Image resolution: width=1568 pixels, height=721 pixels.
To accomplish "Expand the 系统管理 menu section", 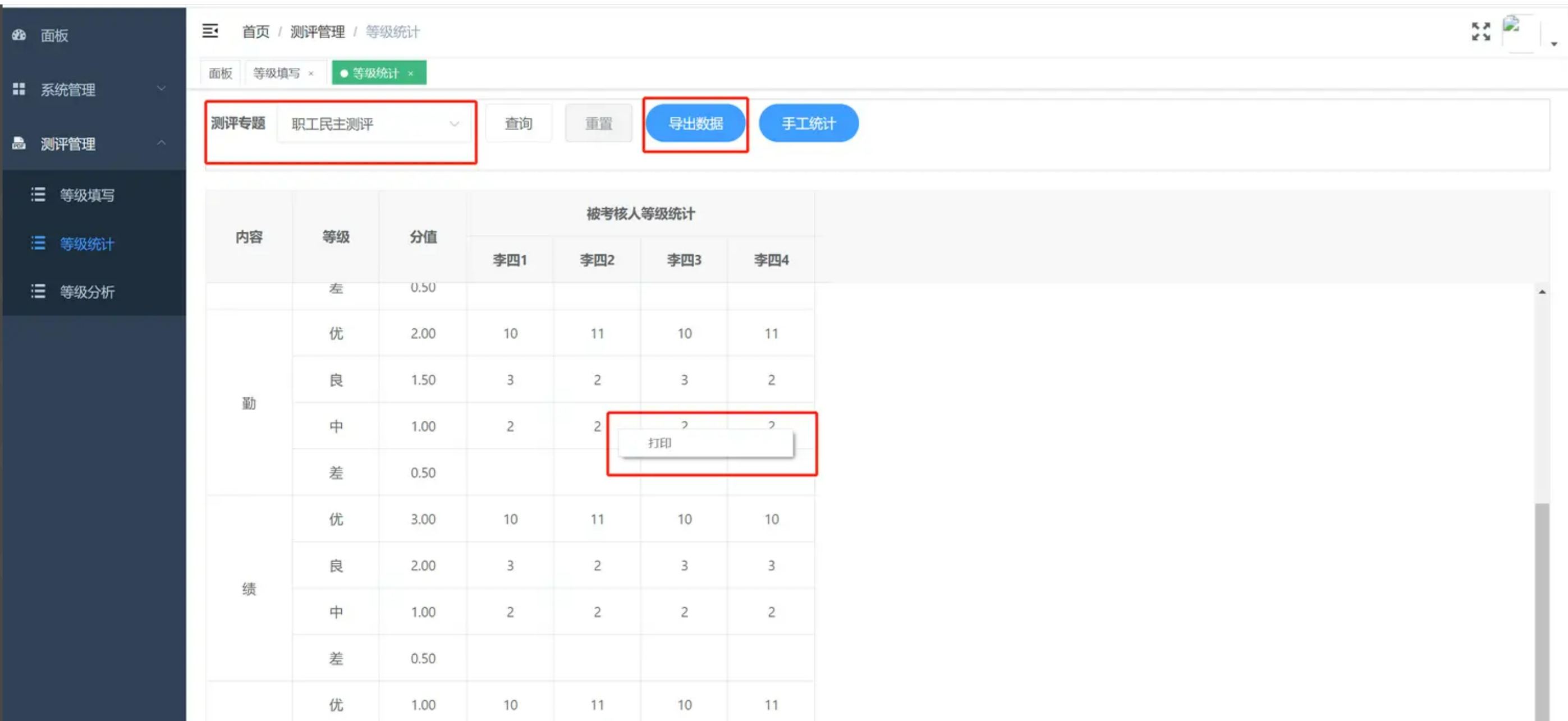I will click(x=161, y=89).
